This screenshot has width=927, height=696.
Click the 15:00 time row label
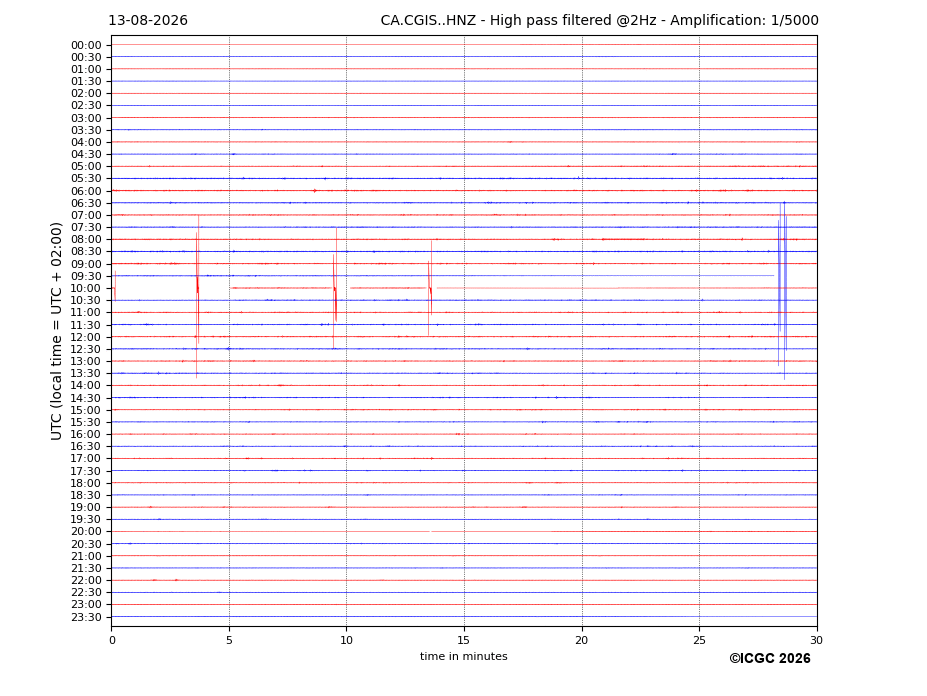tap(86, 410)
